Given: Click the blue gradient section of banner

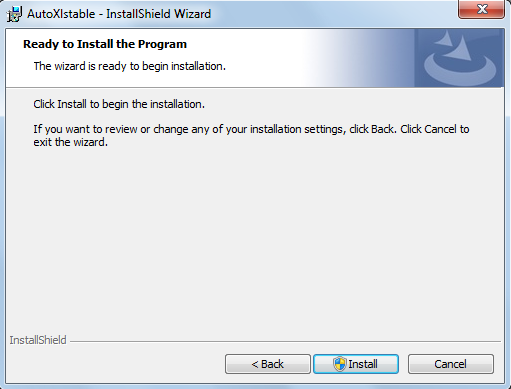Looking at the screenshot, I should (x=360, y=58).
